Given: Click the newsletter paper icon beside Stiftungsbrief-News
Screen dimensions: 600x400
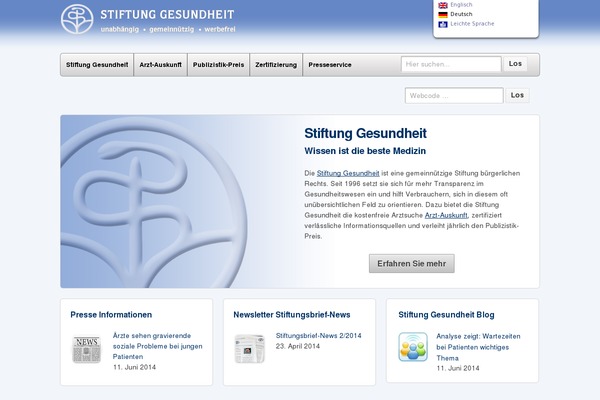Looking at the screenshot, I should pyautogui.click(x=249, y=349).
